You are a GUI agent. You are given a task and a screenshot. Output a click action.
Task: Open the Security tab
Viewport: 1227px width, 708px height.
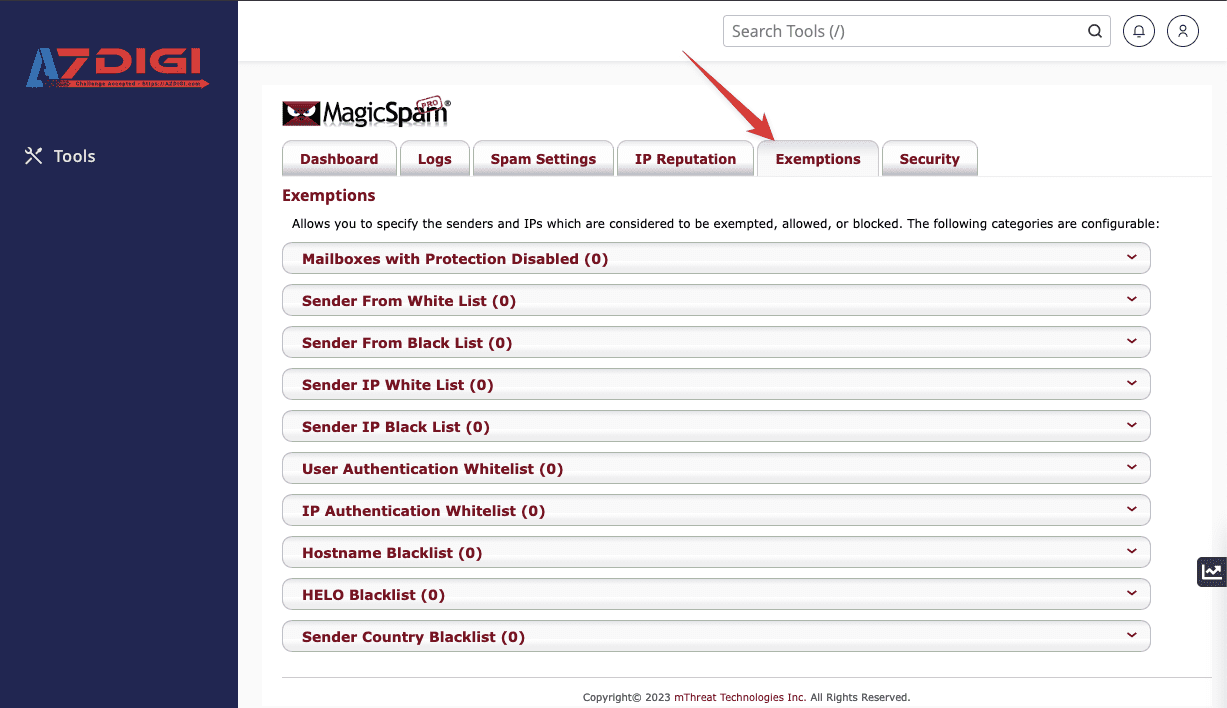[929, 159]
